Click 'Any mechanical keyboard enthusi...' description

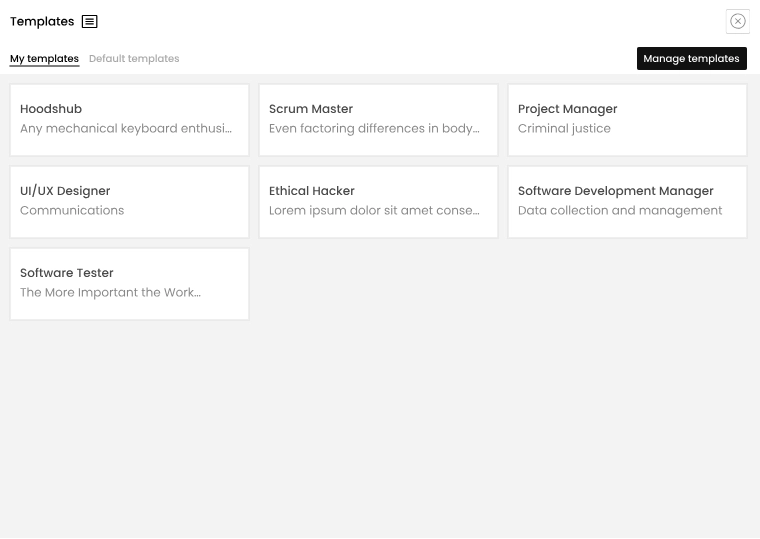(126, 129)
